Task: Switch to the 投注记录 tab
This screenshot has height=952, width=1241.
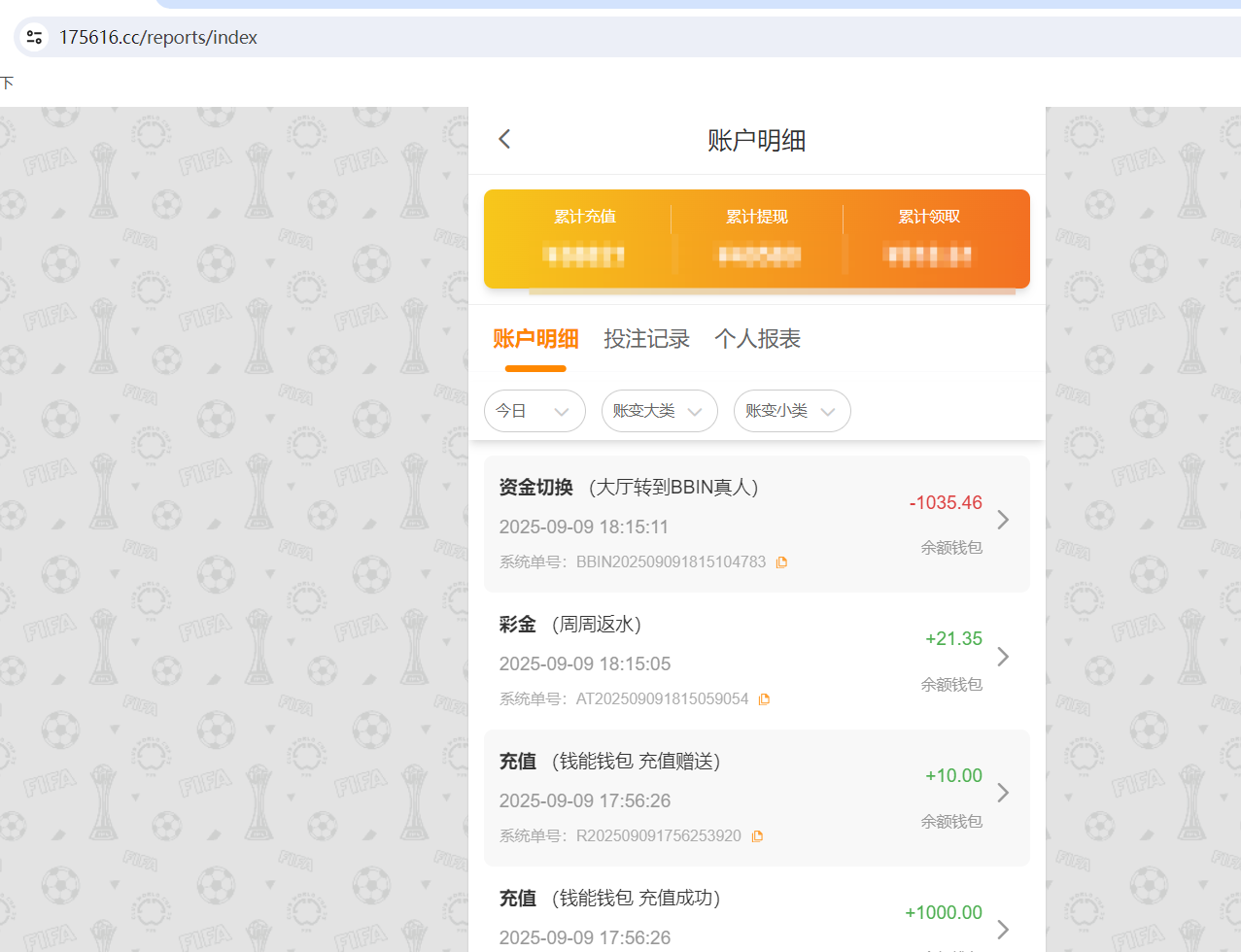Action: 646,339
